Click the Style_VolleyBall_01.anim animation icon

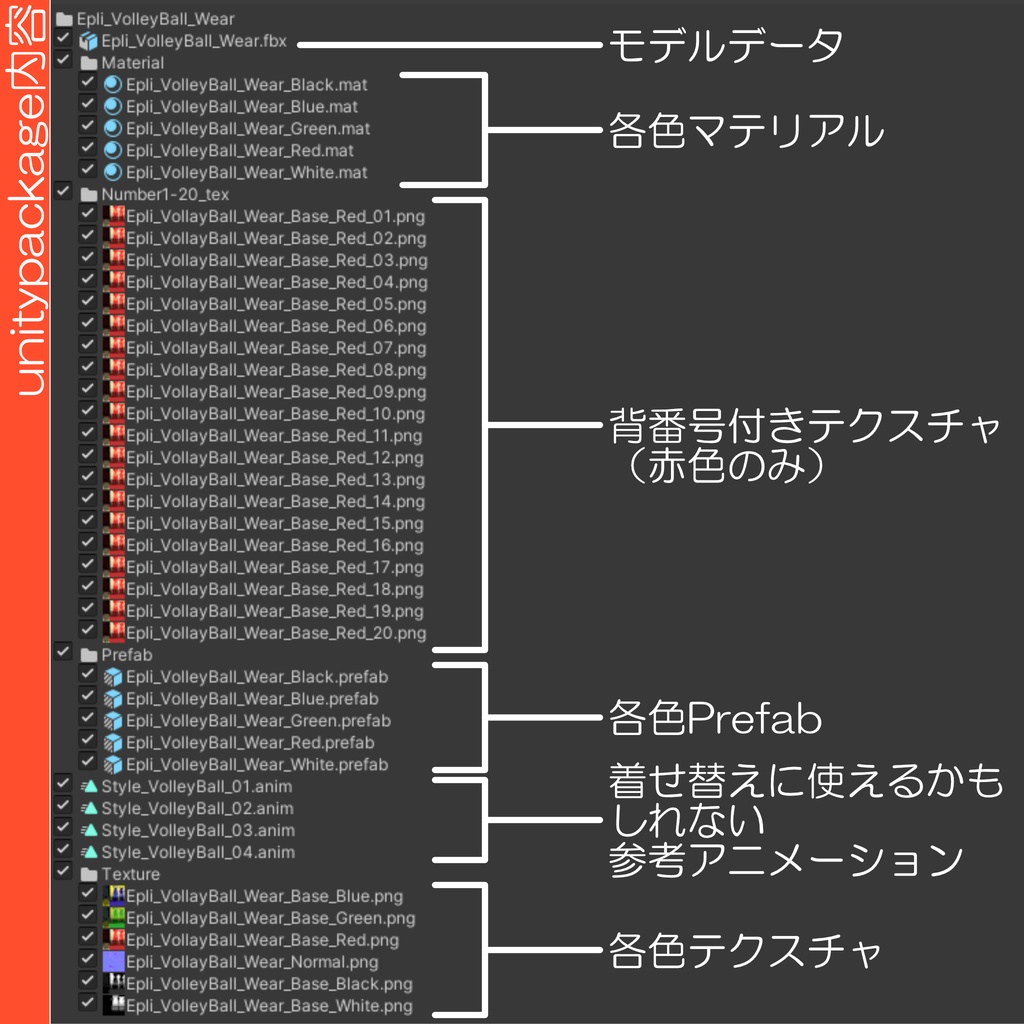tap(88, 786)
